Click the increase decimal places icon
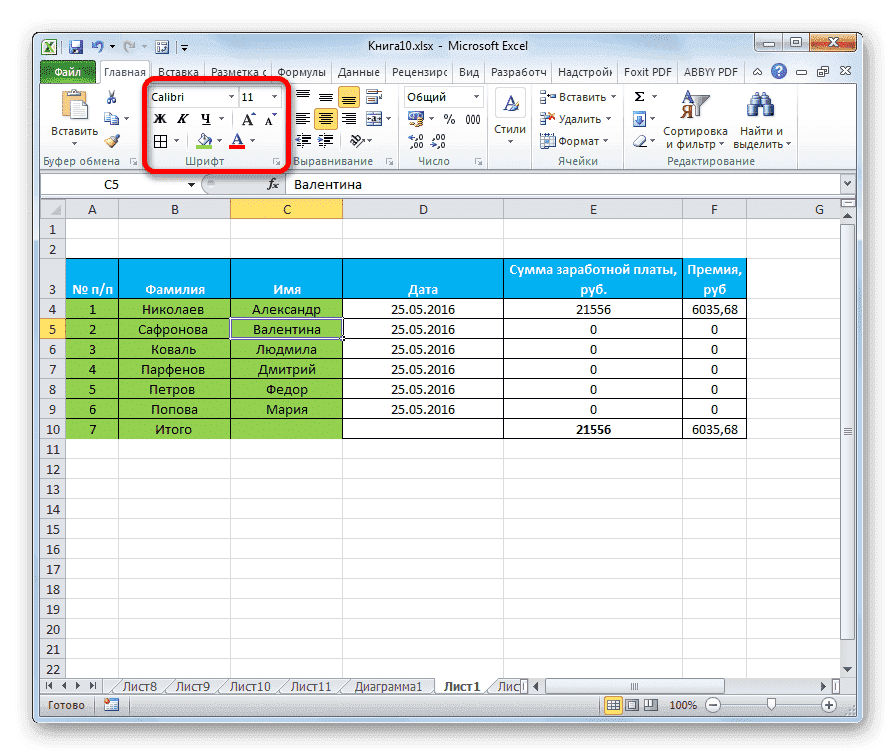 (x=414, y=140)
